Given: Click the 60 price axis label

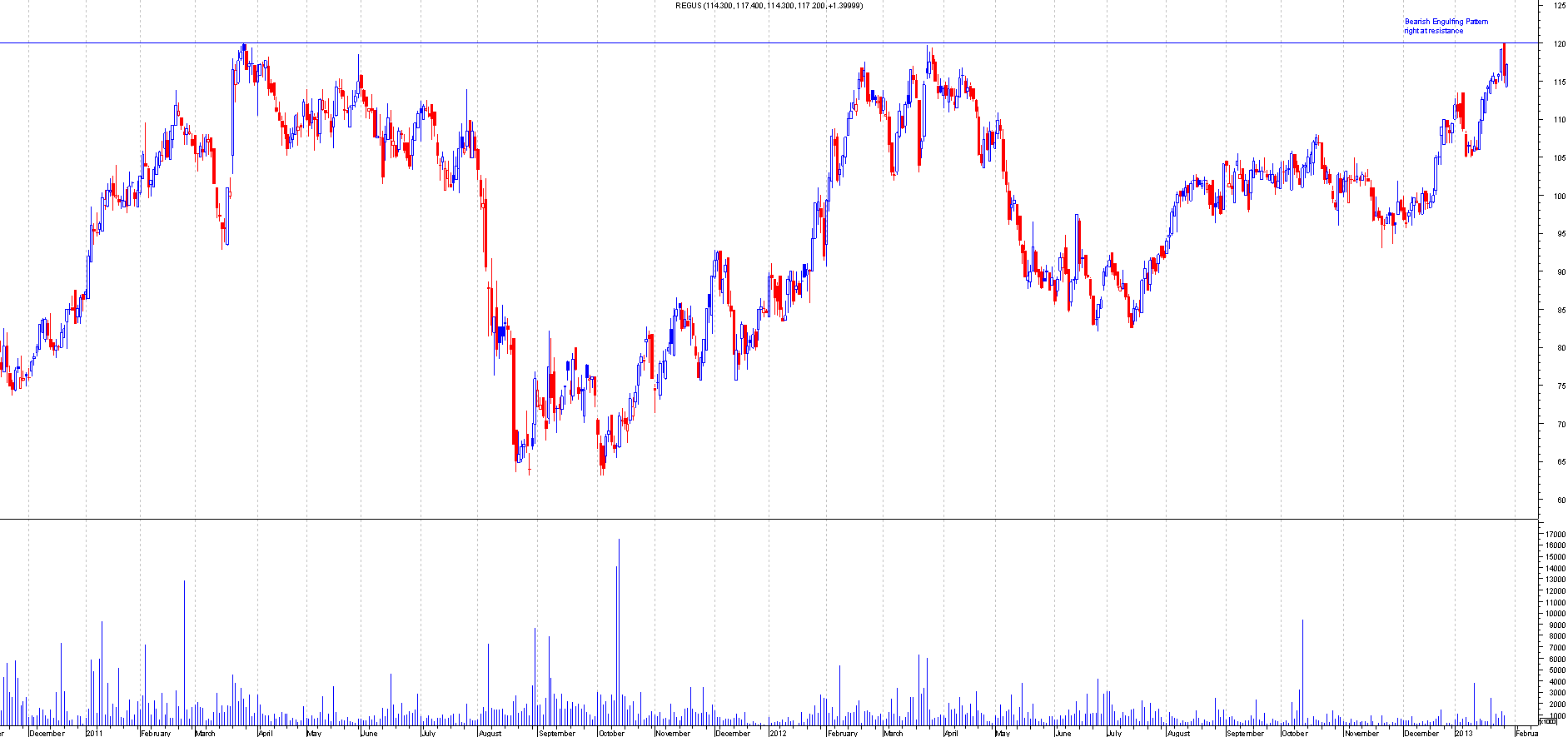Looking at the screenshot, I should pyautogui.click(x=1558, y=500).
